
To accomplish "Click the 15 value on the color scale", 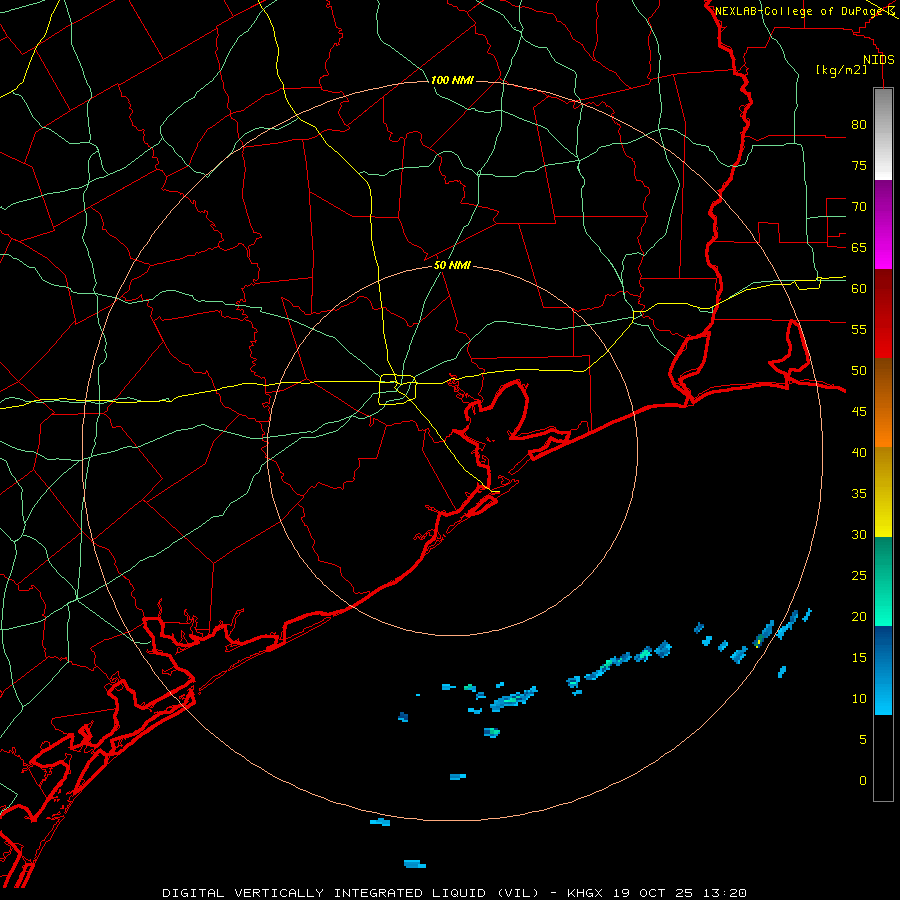I will [x=859, y=658].
